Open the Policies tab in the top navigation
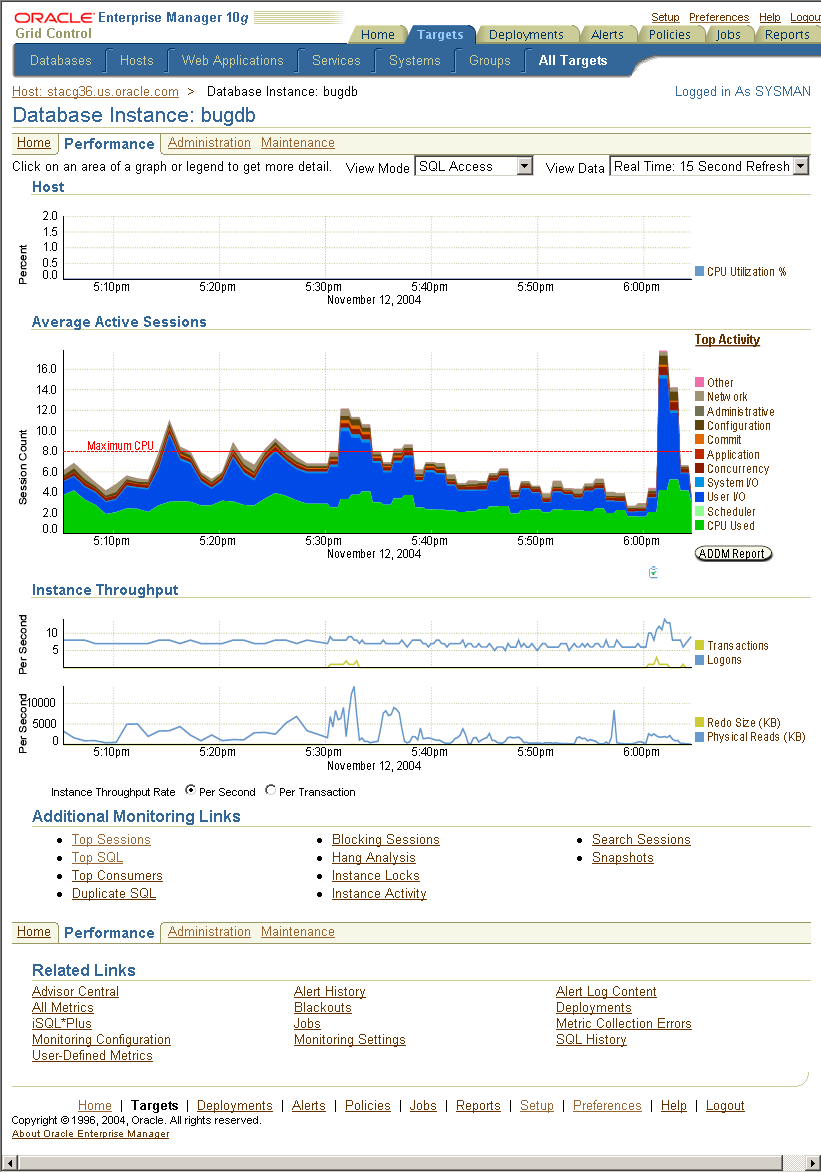The width and height of the screenshot is (821, 1173). (670, 34)
